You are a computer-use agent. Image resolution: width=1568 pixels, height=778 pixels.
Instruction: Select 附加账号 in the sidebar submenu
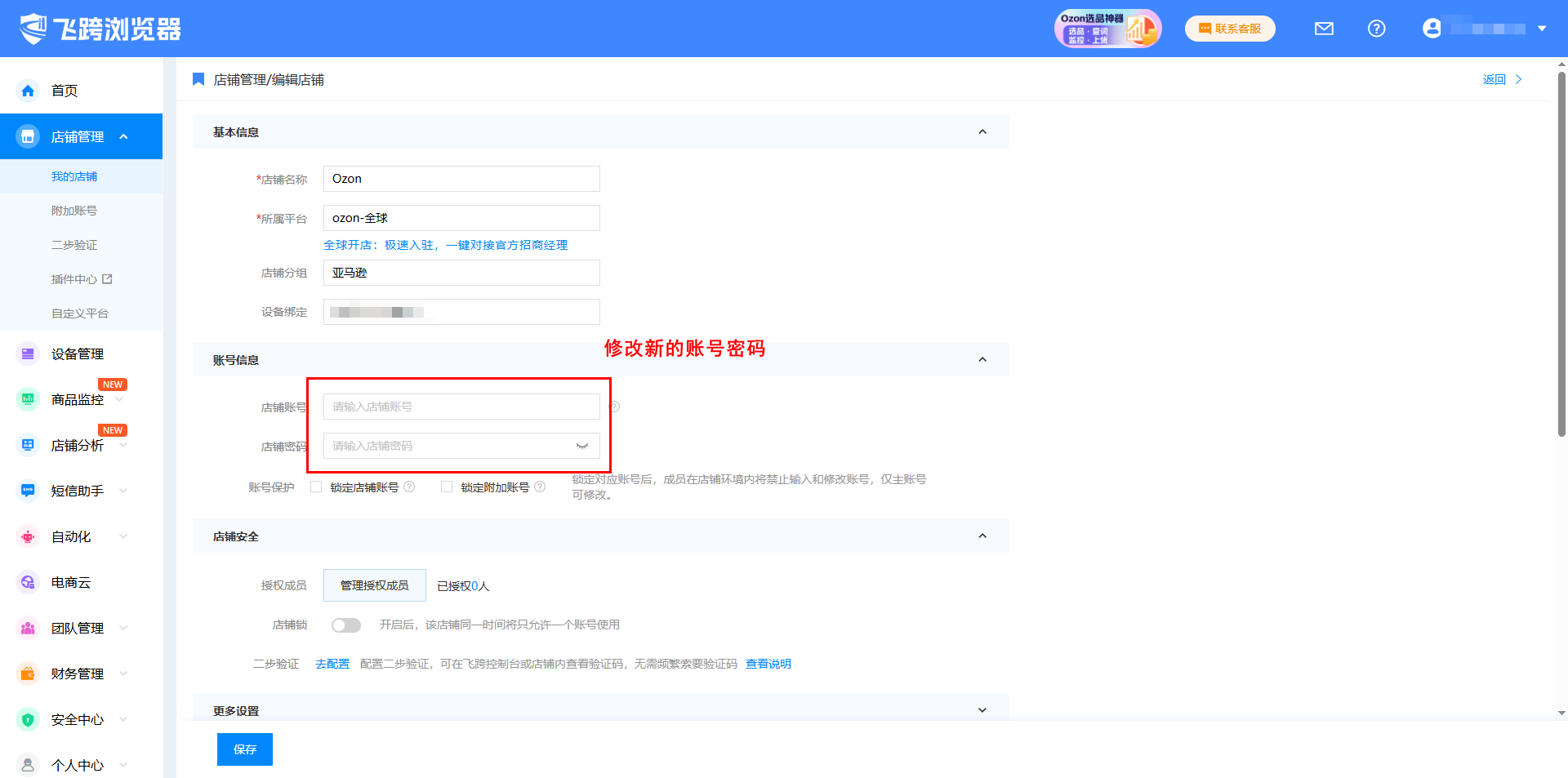click(x=74, y=211)
